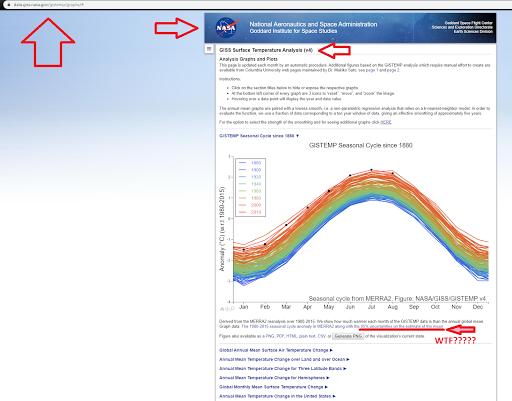Open GISS Surface Temperature Analysis (v4) heading
512x401 pixels.
(266, 50)
